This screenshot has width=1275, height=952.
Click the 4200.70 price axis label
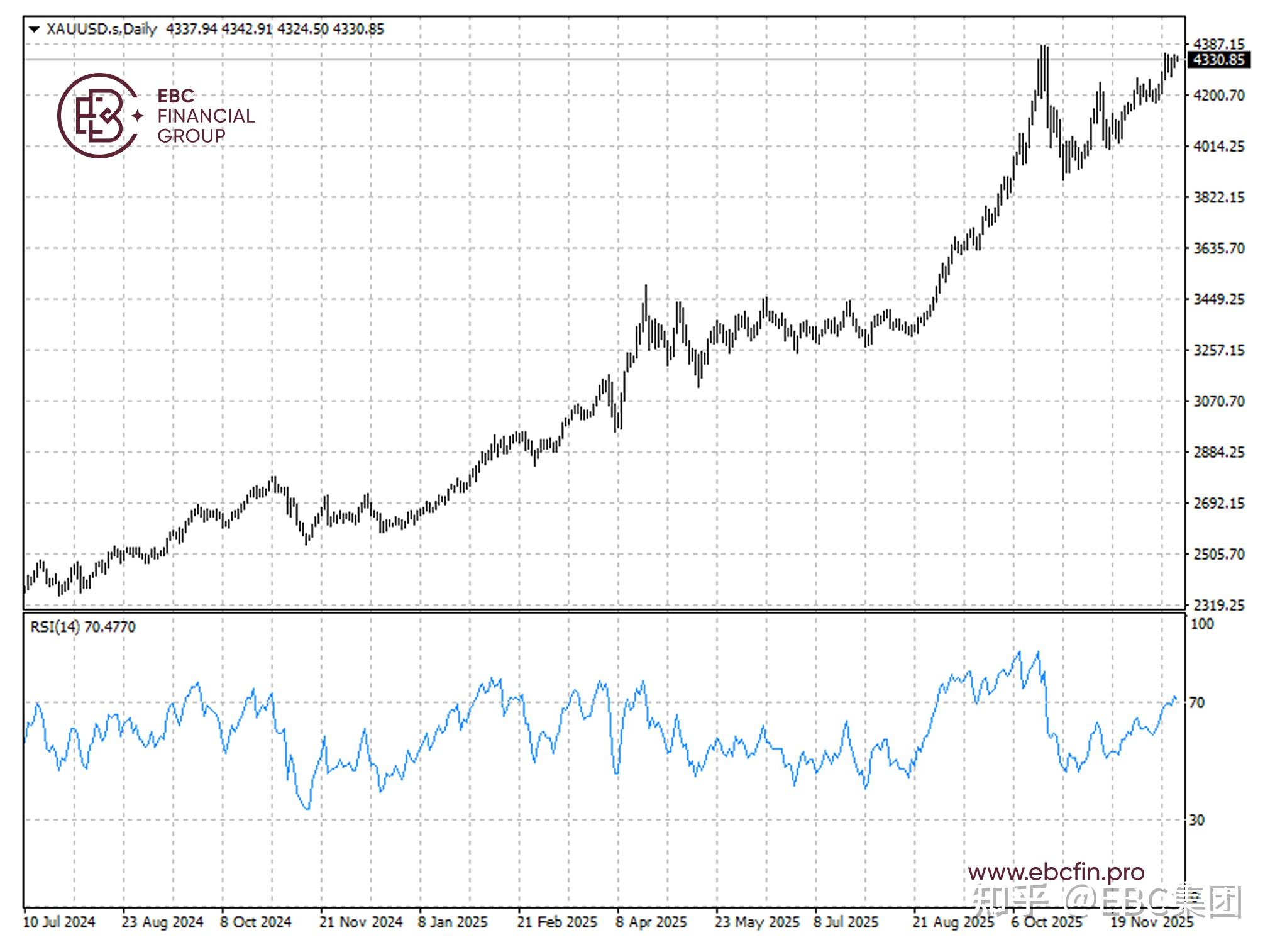[1218, 96]
